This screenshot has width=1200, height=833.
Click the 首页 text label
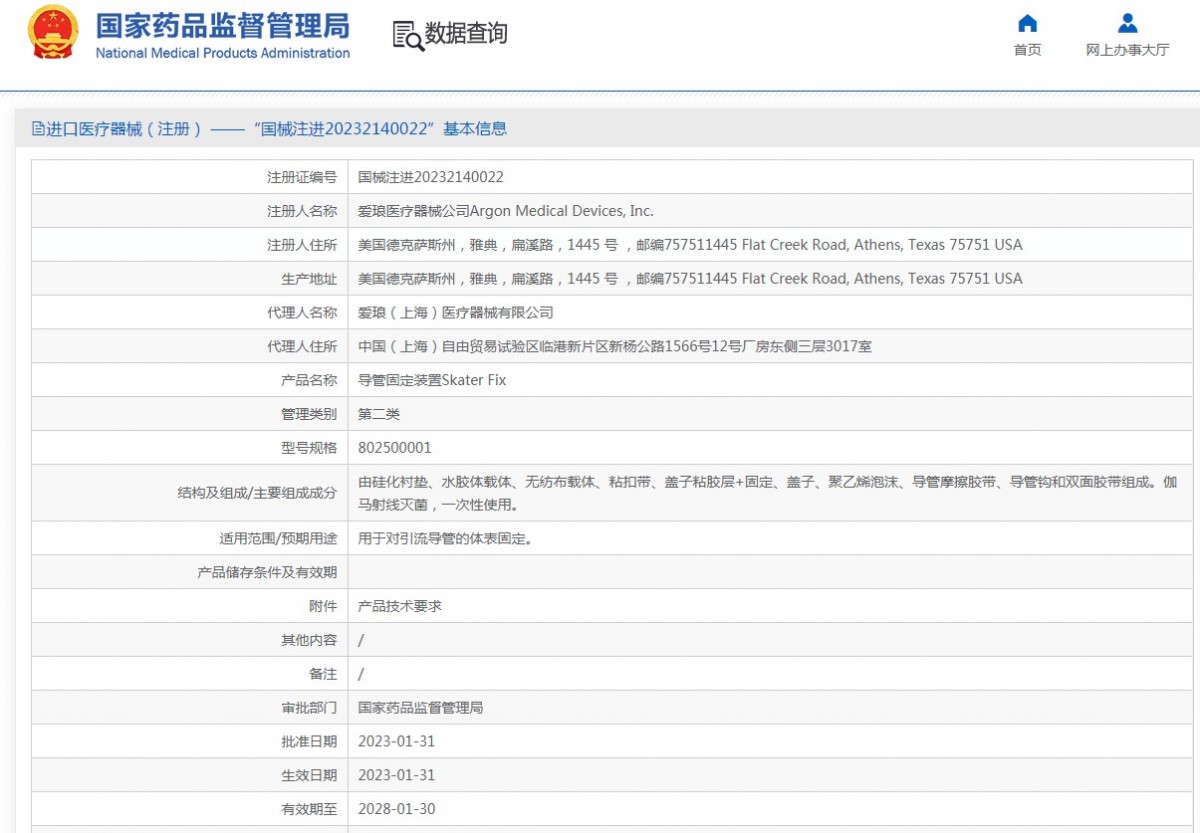[x=1027, y=50]
